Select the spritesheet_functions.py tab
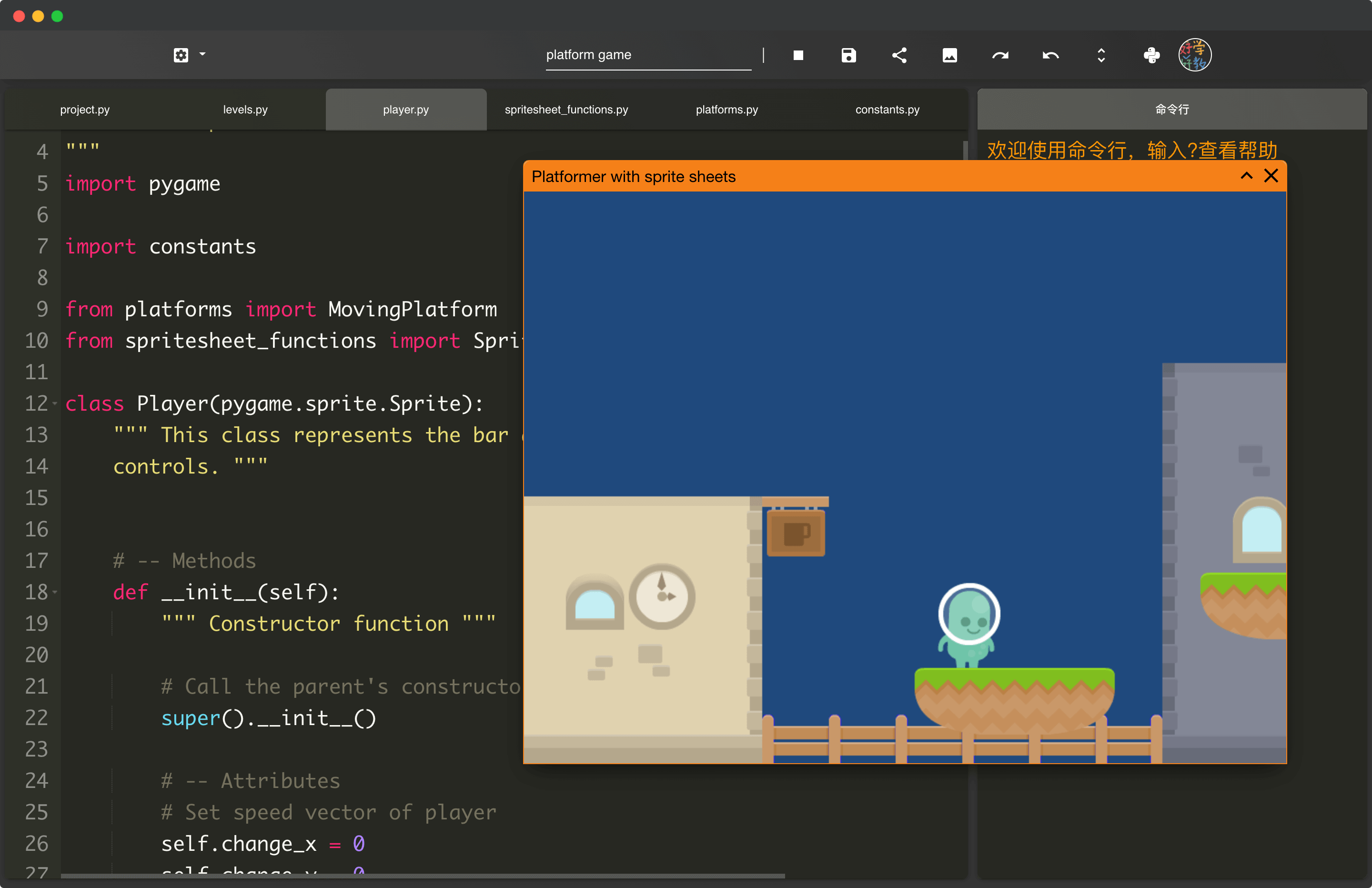The width and height of the screenshot is (1372, 888). [x=566, y=110]
